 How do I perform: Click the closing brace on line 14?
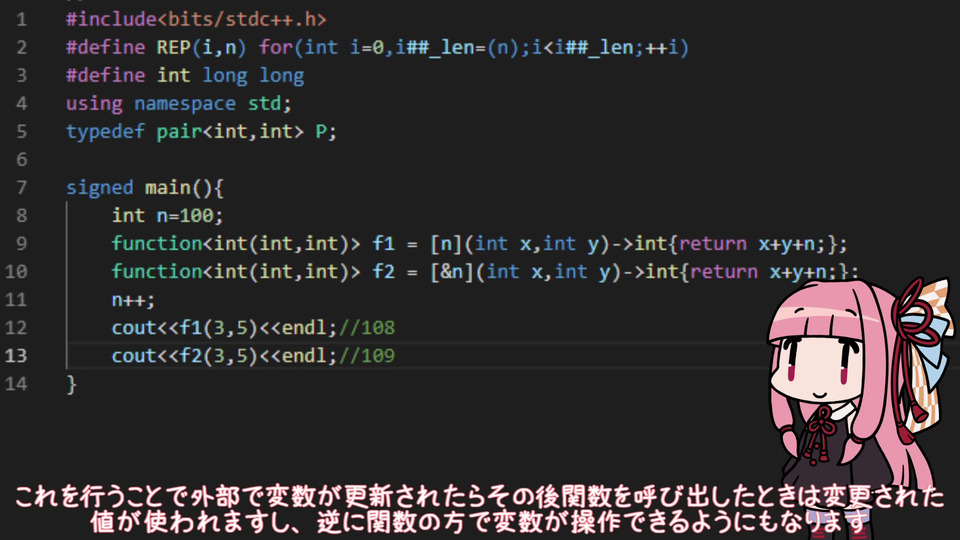point(72,384)
